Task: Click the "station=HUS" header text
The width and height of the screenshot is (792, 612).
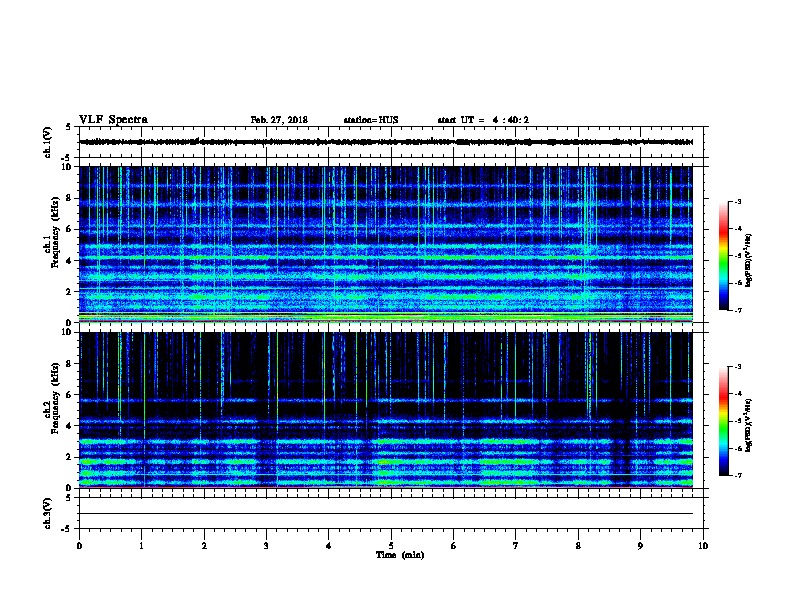Action: (371, 120)
